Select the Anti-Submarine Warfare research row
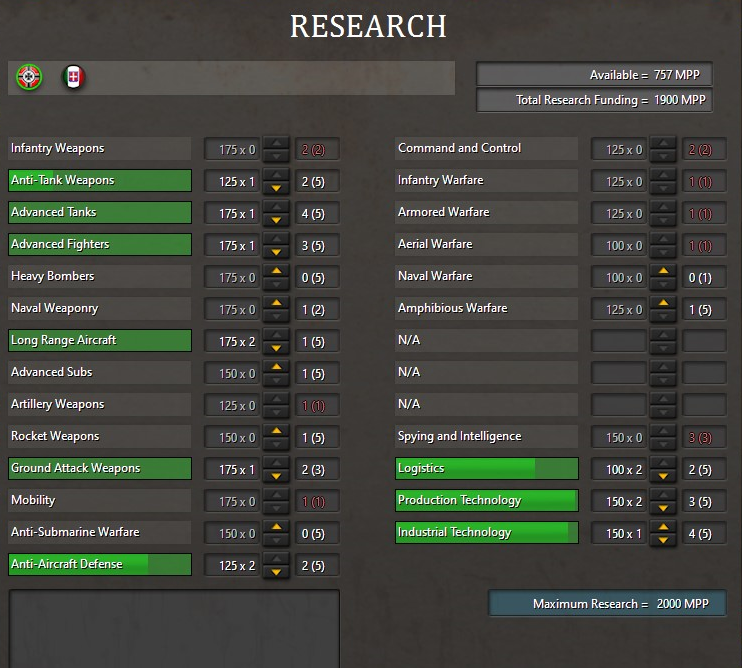The width and height of the screenshot is (742, 668). (x=100, y=532)
